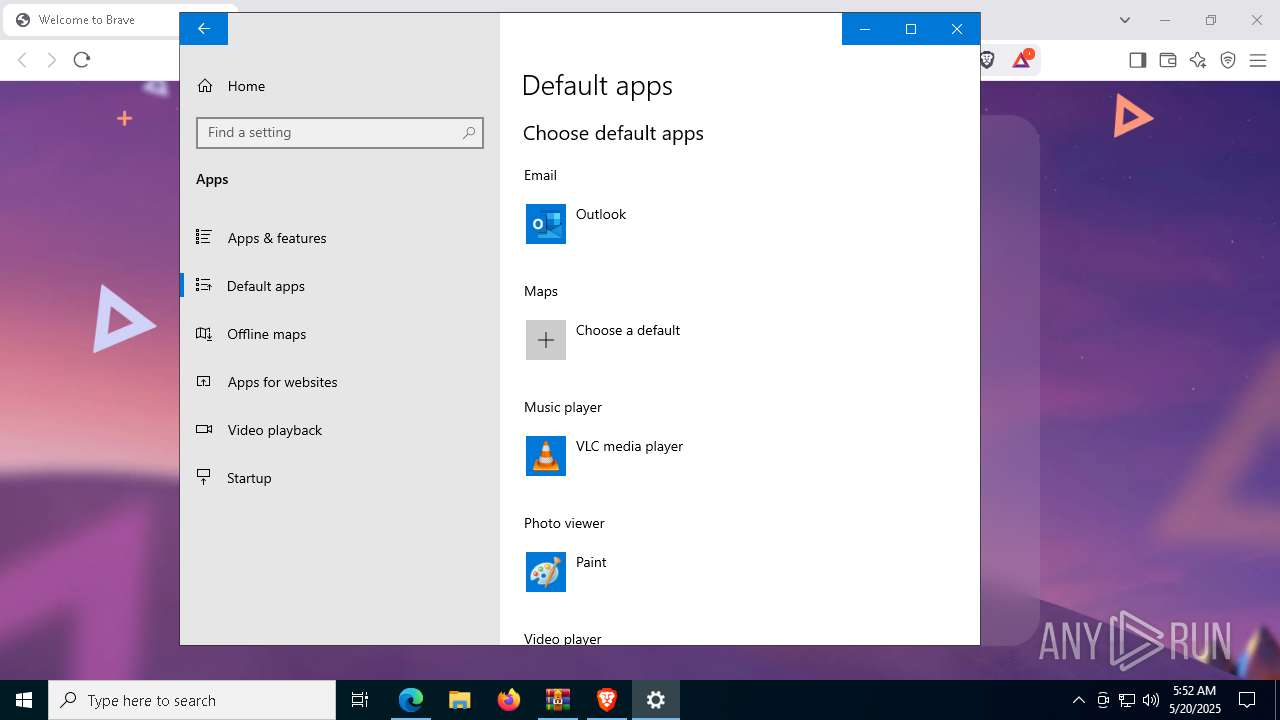Viewport: 1280px width, 720px height.
Task: Open Home in Settings sidebar
Action: pyautogui.click(x=340, y=86)
